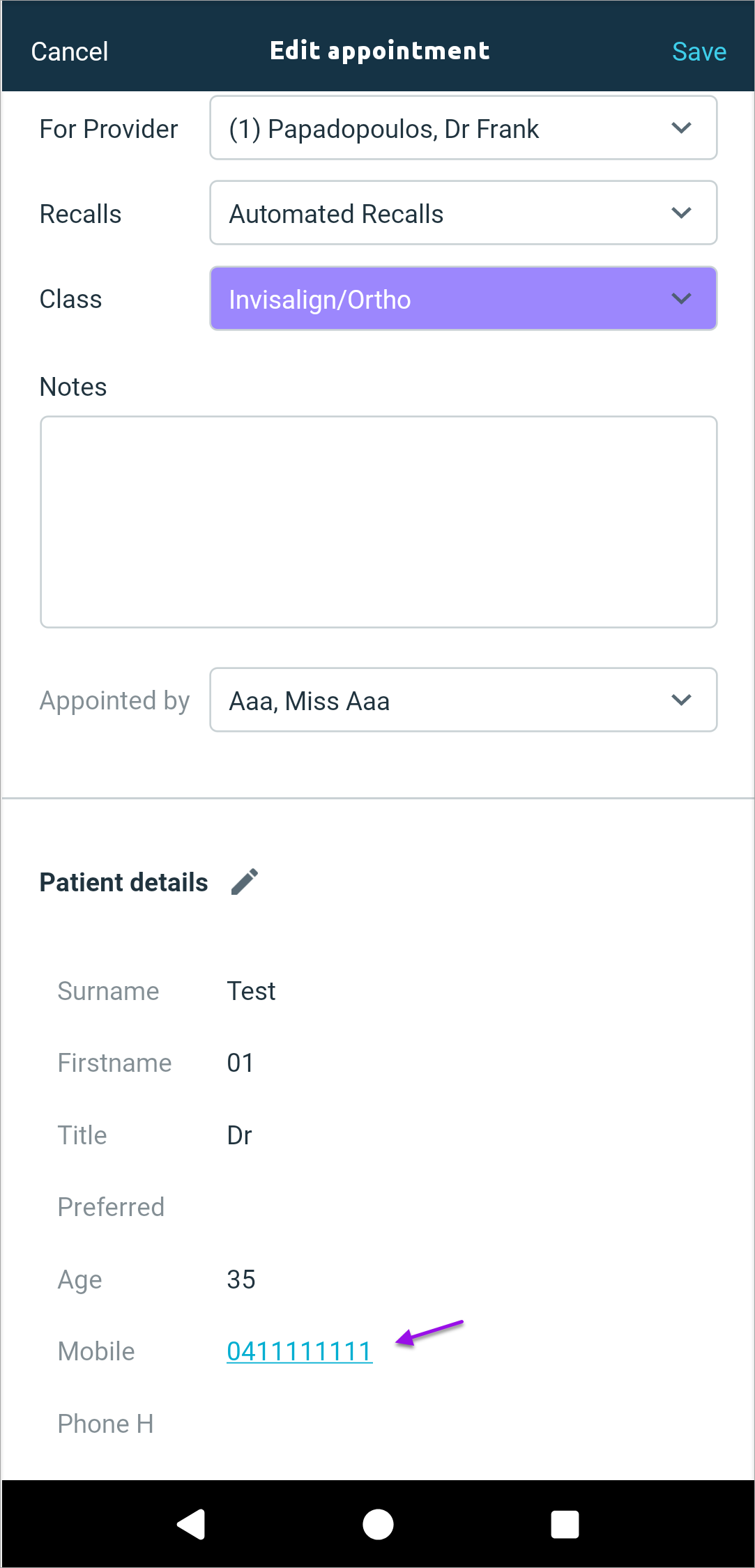
Task: Tap the Patient details heading
Action: pos(124,882)
